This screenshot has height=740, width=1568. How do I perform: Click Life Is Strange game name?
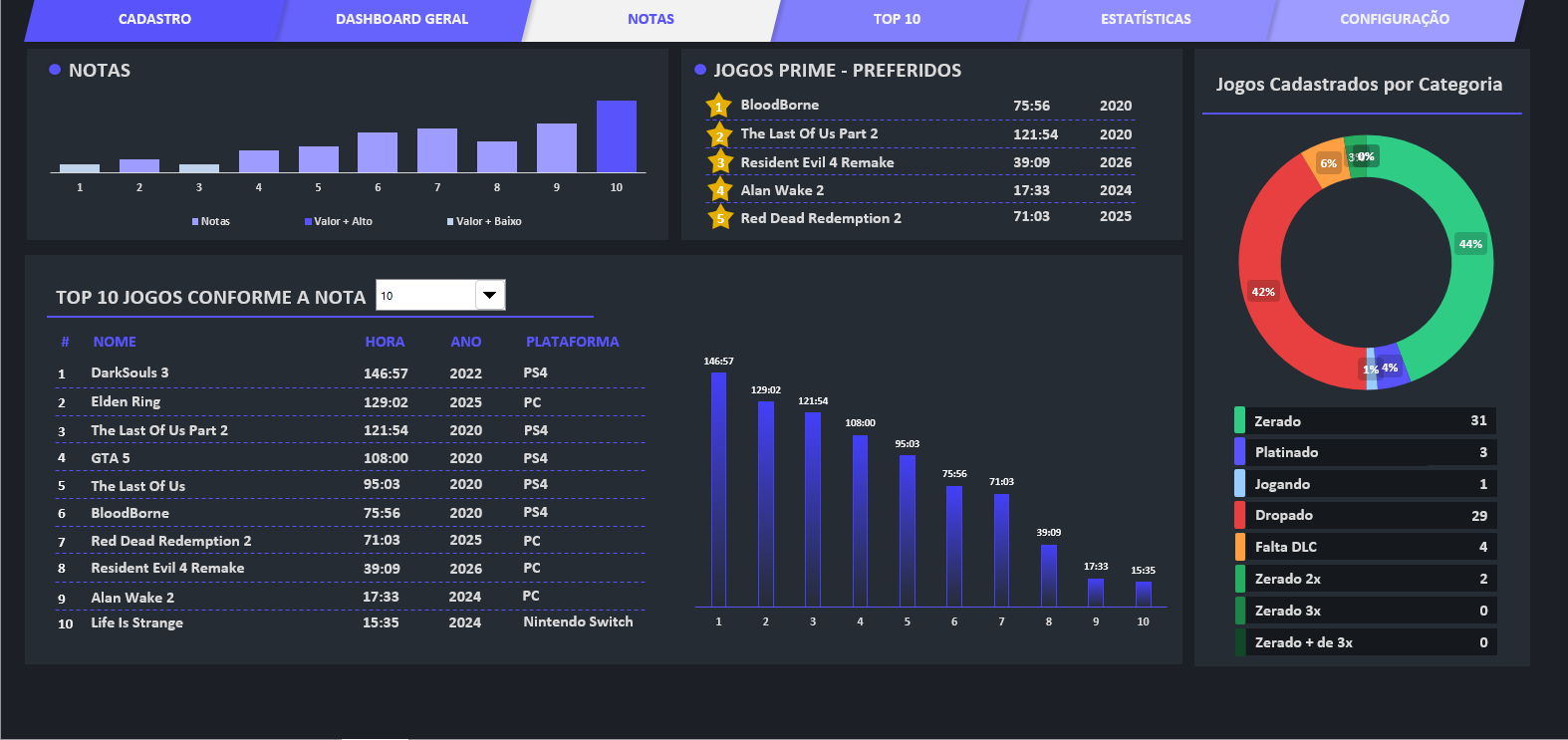(x=136, y=622)
